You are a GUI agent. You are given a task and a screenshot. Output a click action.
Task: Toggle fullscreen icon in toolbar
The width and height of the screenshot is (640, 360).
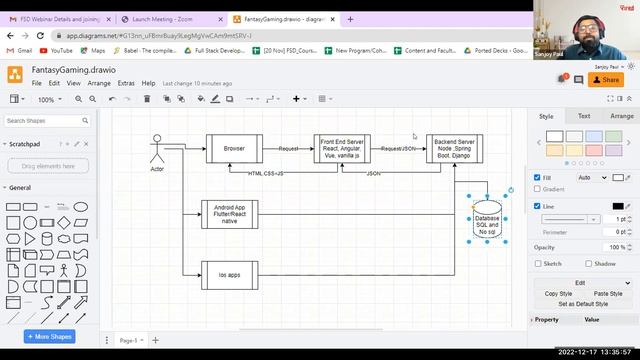tap(610, 98)
